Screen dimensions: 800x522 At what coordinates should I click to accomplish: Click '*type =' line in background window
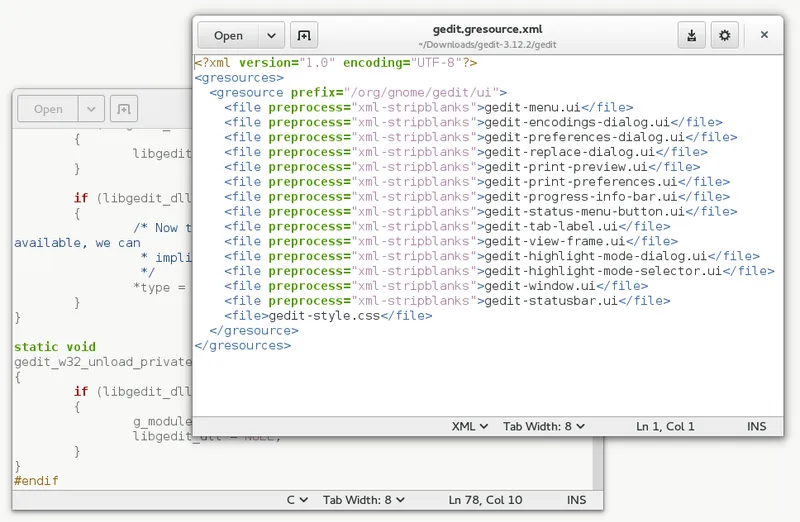(159, 287)
